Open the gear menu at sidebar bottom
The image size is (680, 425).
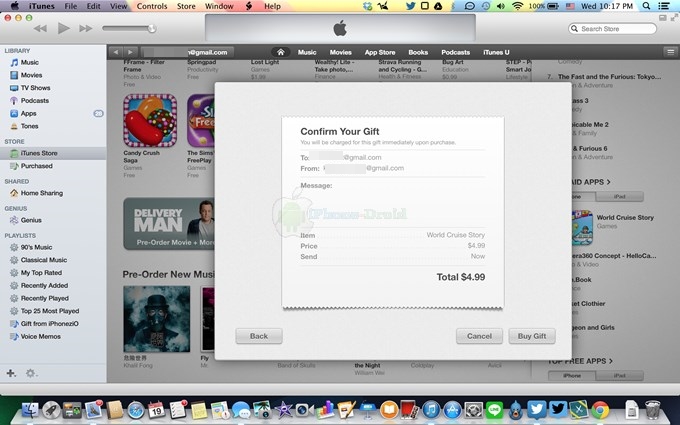pyautogui.click(x=31, y=373)
